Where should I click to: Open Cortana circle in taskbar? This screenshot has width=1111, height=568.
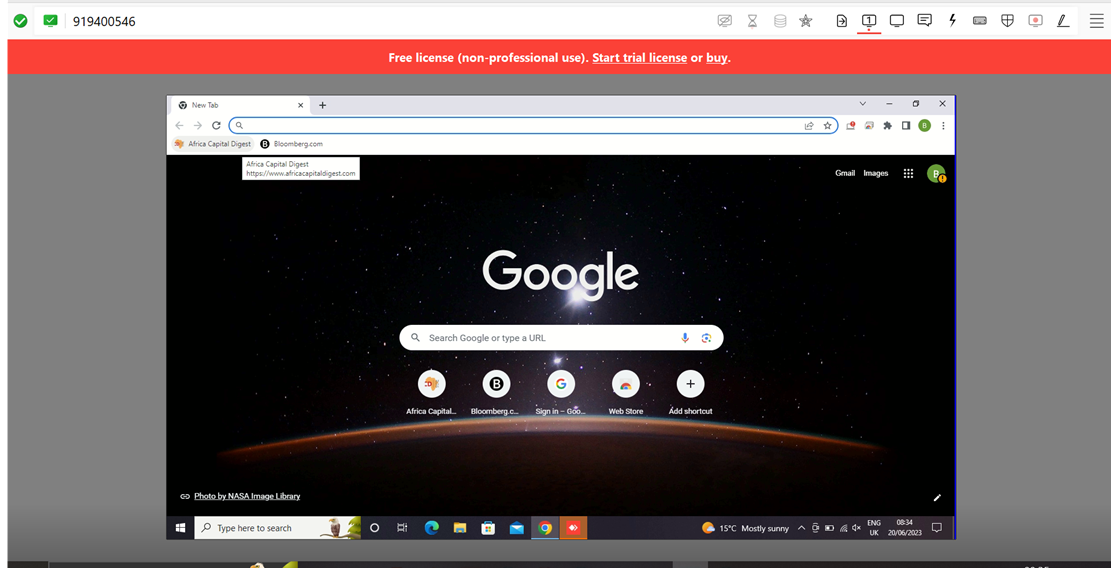click(375, 528)
